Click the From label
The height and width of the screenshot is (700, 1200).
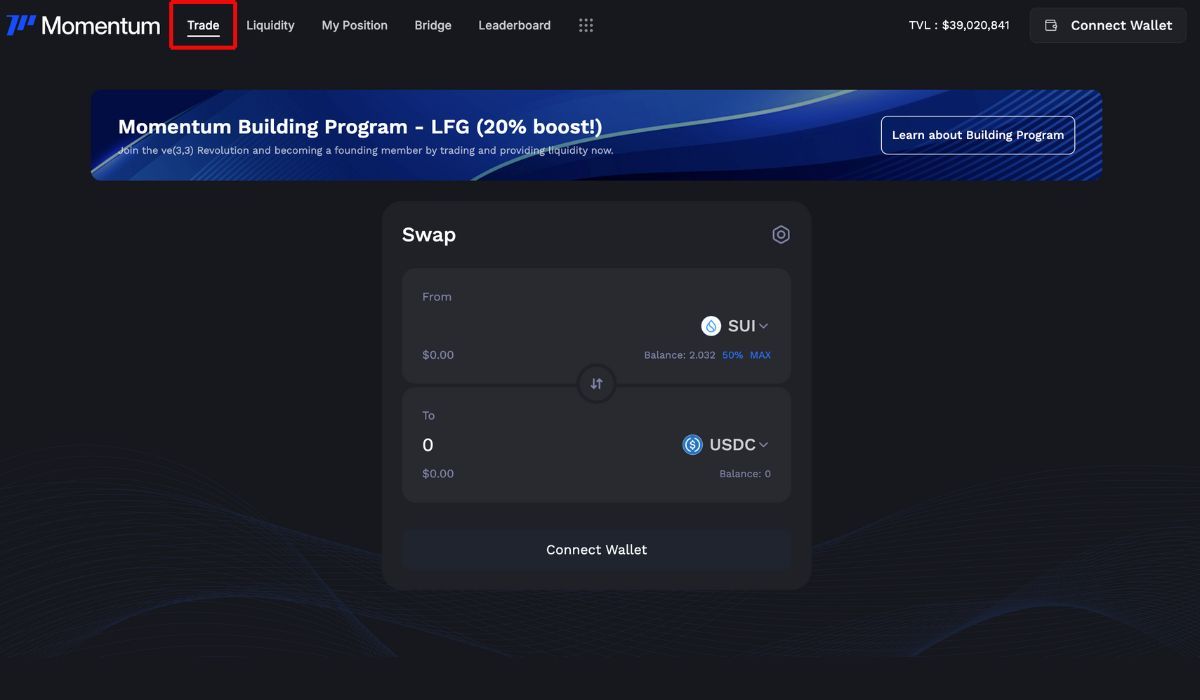pos(437,297)
